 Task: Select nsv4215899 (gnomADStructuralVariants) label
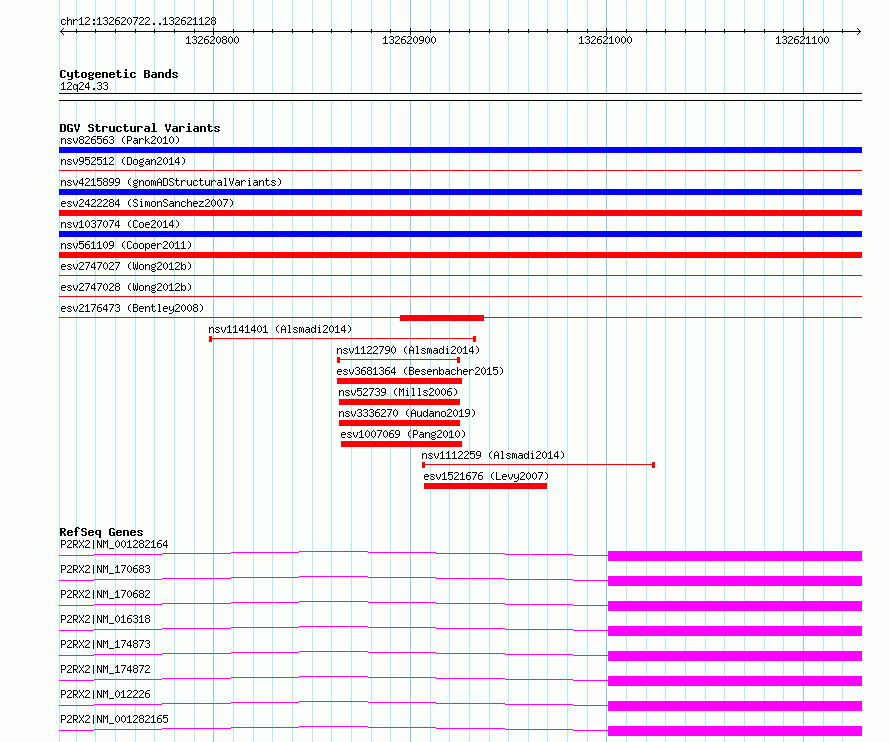click(171, 182)
